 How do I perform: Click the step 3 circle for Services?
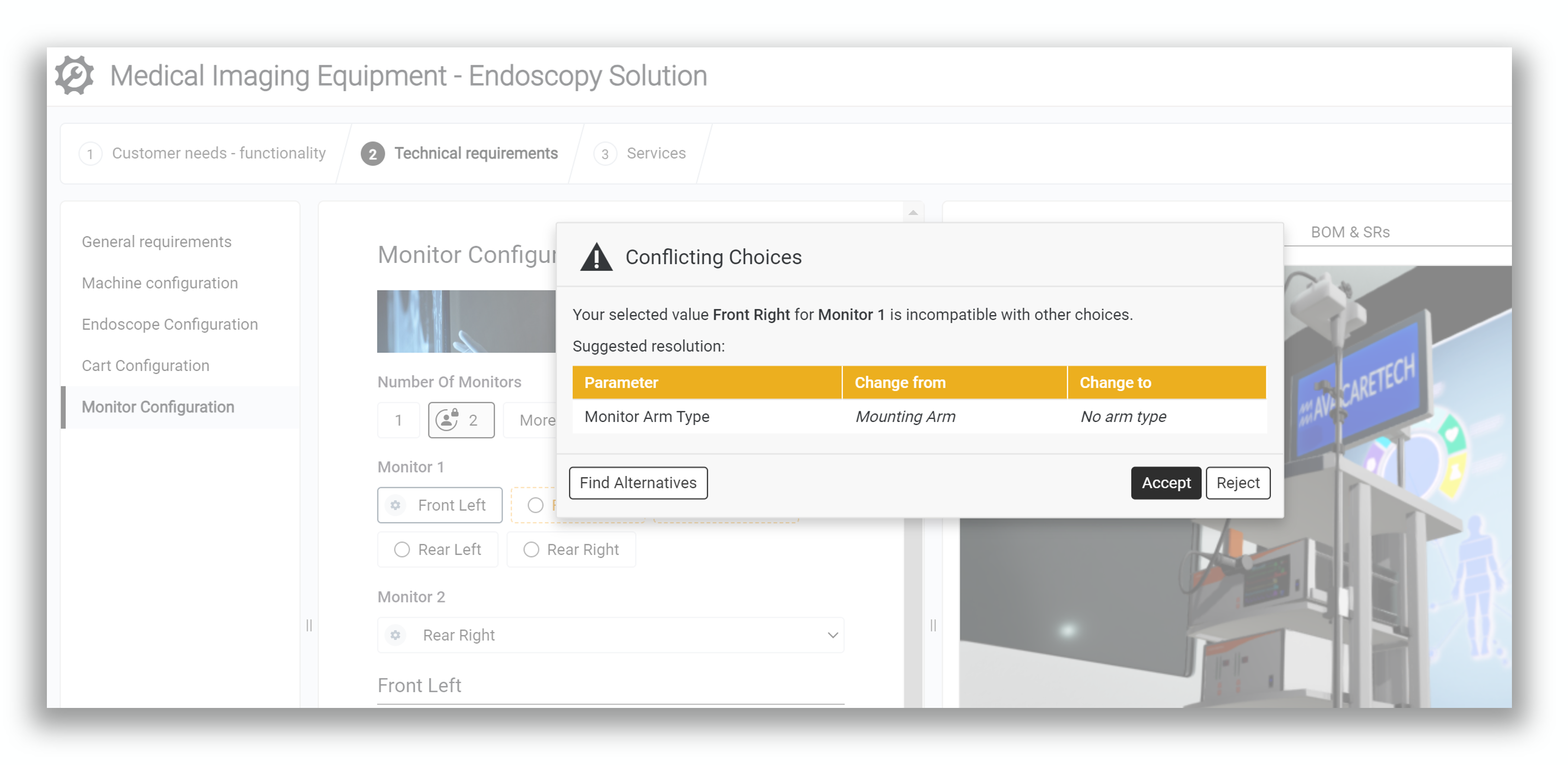[604, 153]
